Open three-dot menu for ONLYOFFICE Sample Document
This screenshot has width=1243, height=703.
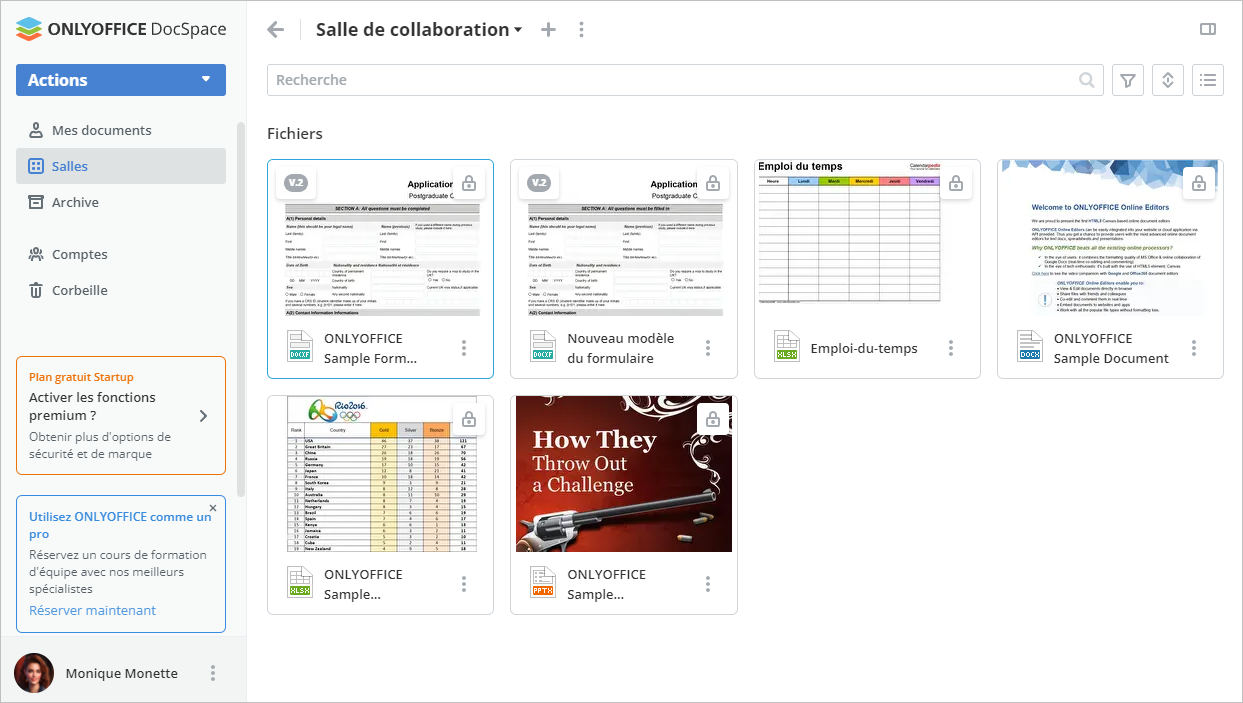click(1194, 348)
